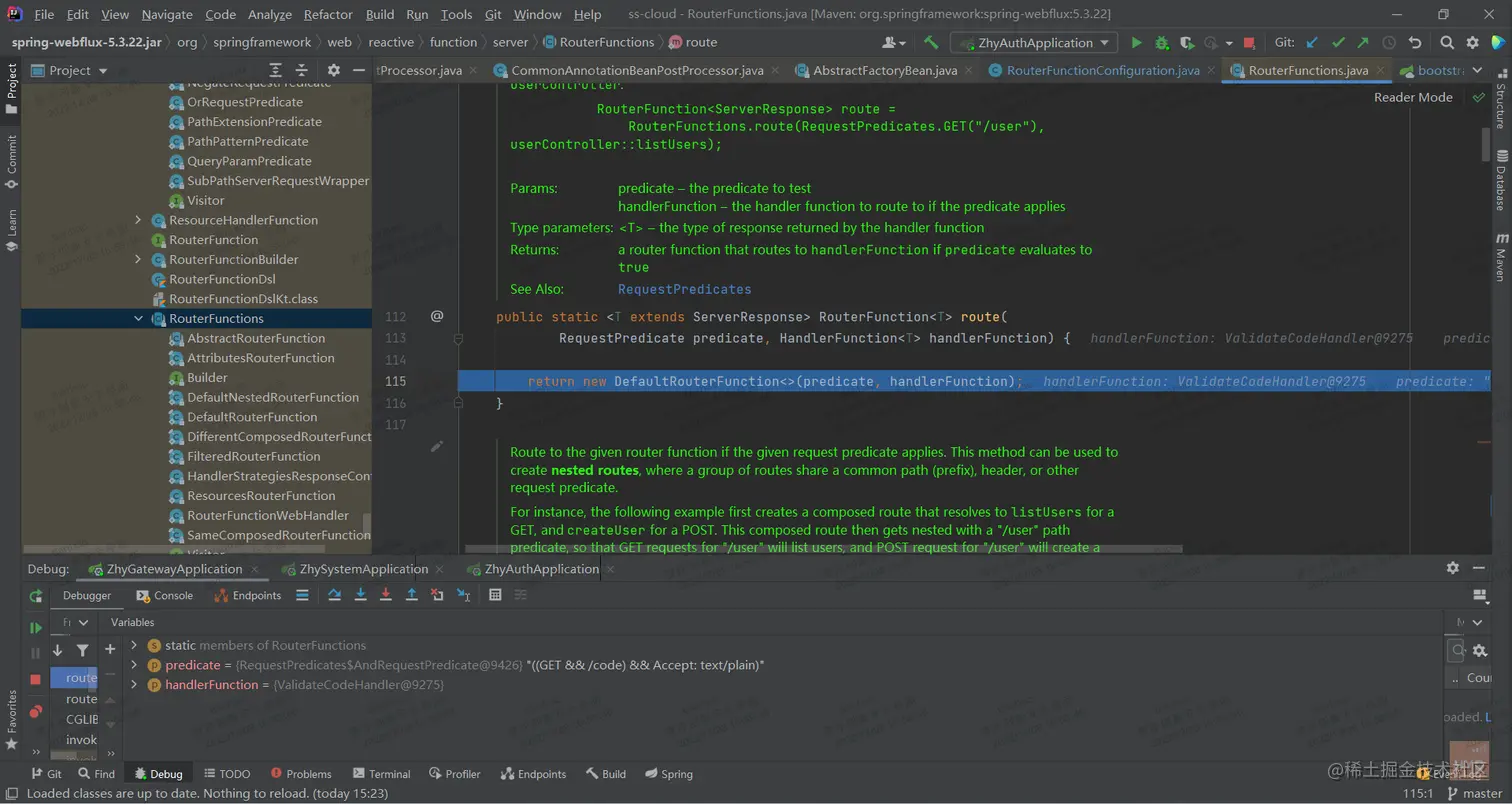This screenshot has height=804, width=1512.
Task: Expand the RouterFunctionBuilder tree node
Action: click(139, 259)
